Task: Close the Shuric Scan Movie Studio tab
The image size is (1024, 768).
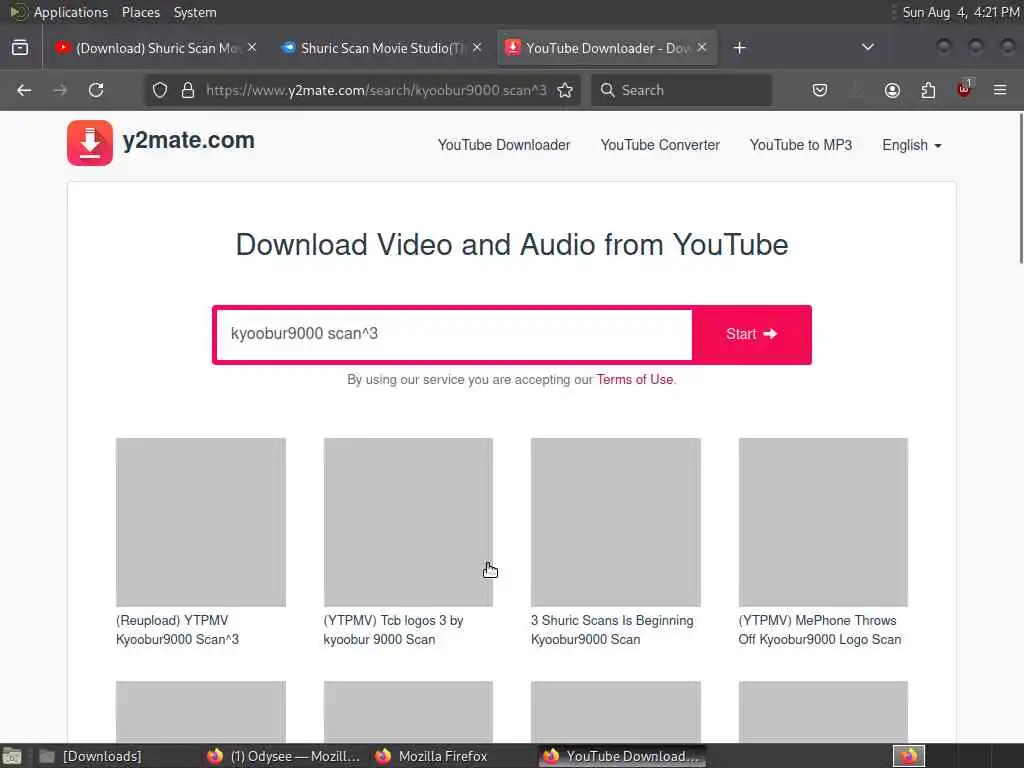Action: tap(477, 48)
